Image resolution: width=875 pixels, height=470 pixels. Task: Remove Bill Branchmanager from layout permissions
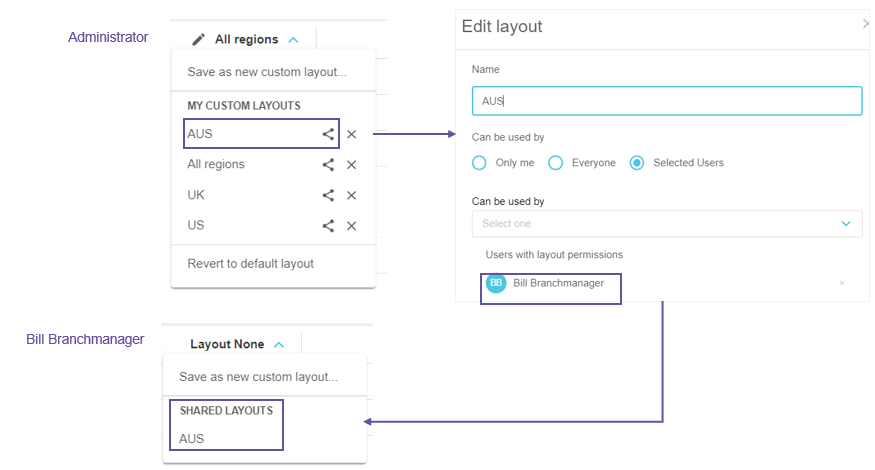(x=842, y=284)
